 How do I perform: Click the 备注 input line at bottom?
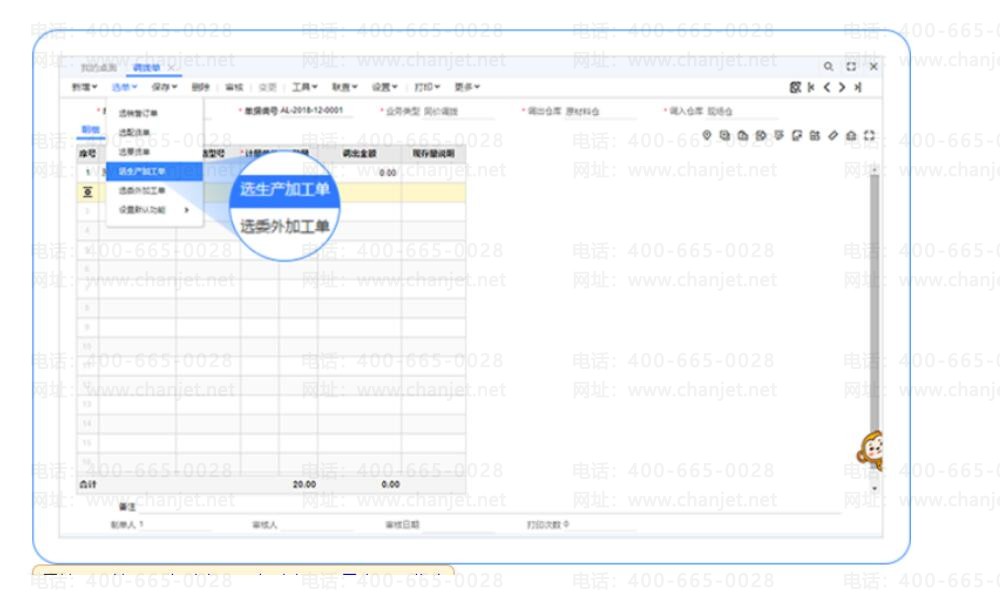click(489, 507)
